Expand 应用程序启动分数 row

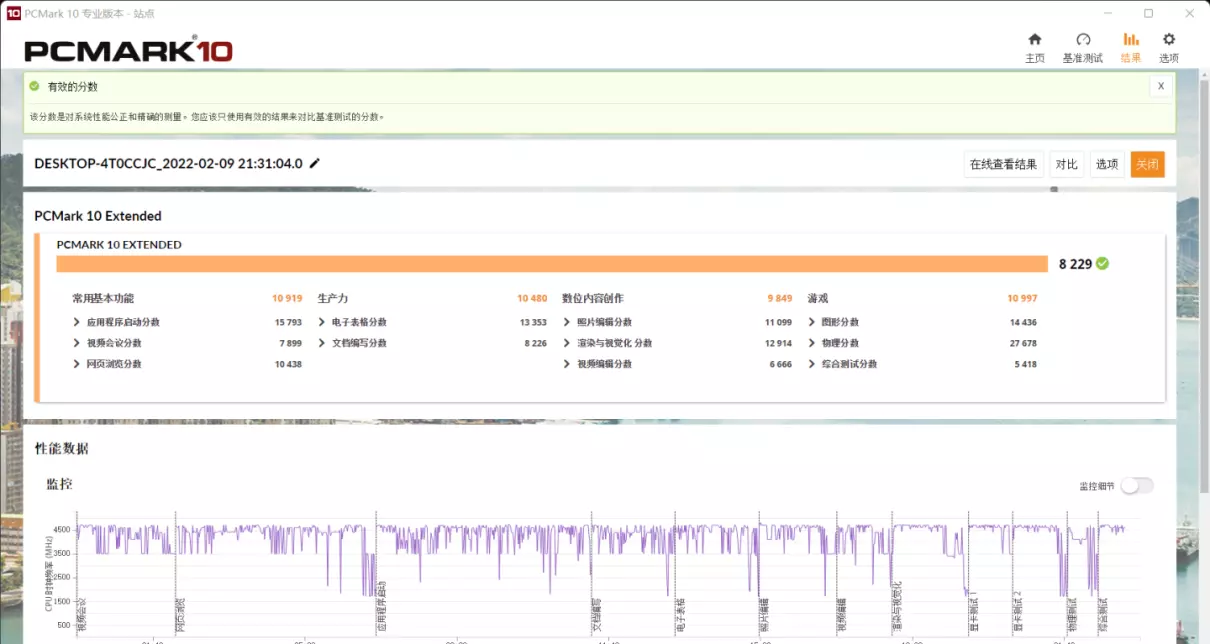coord(77,322)
